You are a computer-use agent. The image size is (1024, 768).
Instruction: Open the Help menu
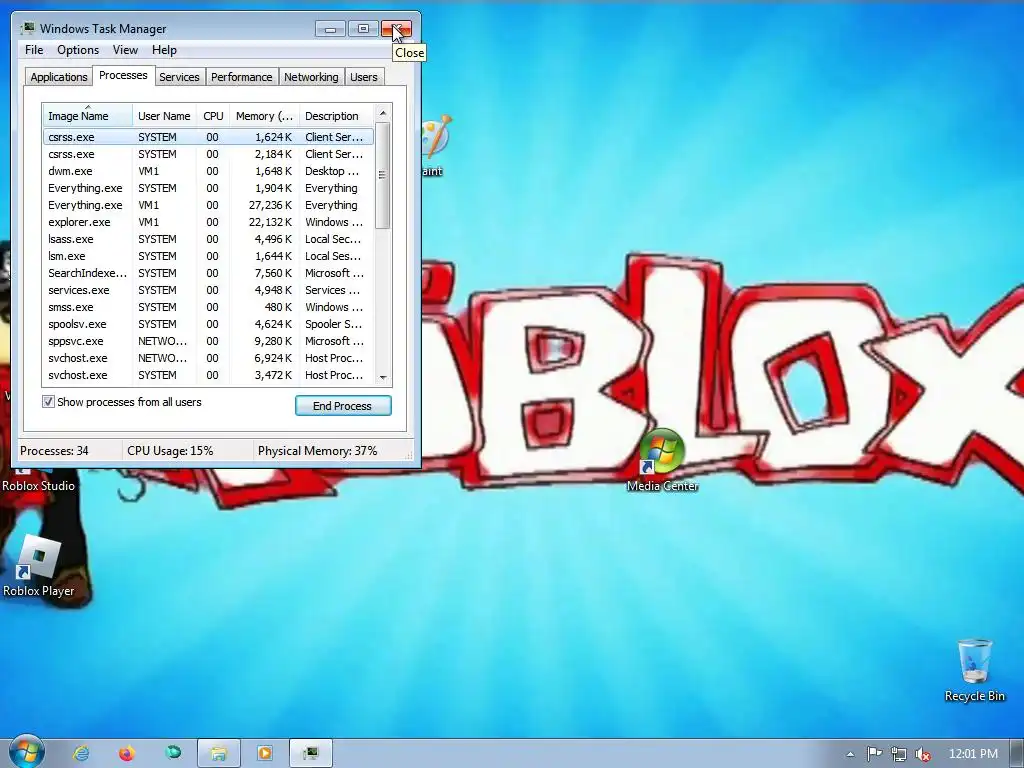pos(164,50)
